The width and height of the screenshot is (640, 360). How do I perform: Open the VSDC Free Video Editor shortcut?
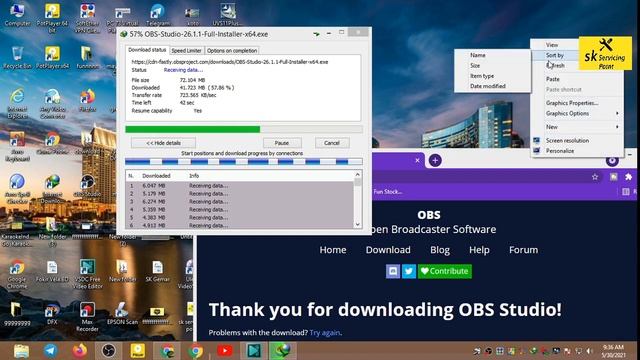pyautogui.click(x=87, y=274)
